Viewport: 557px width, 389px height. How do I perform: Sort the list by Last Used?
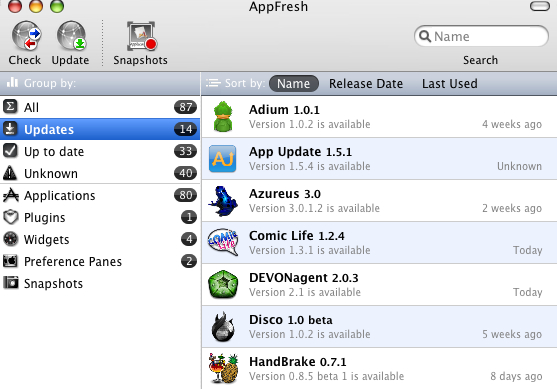coord(450,83)
